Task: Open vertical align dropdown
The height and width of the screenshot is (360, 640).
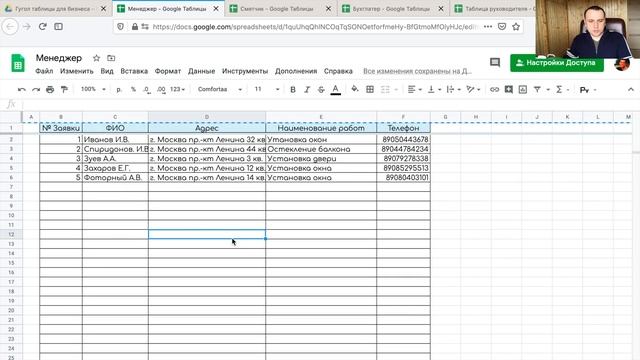Action: tap(433, 89)
